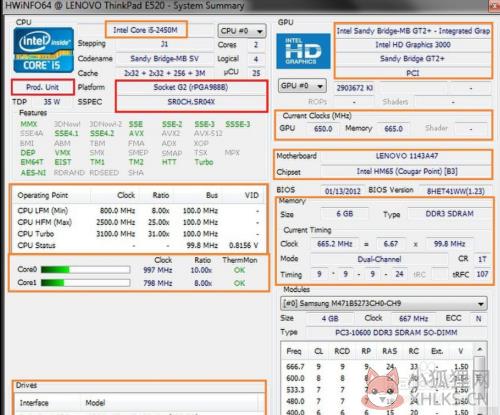This screenshot has height=415, width=500.
Task: Click the tRFC value 107
Action: (482, 274)
